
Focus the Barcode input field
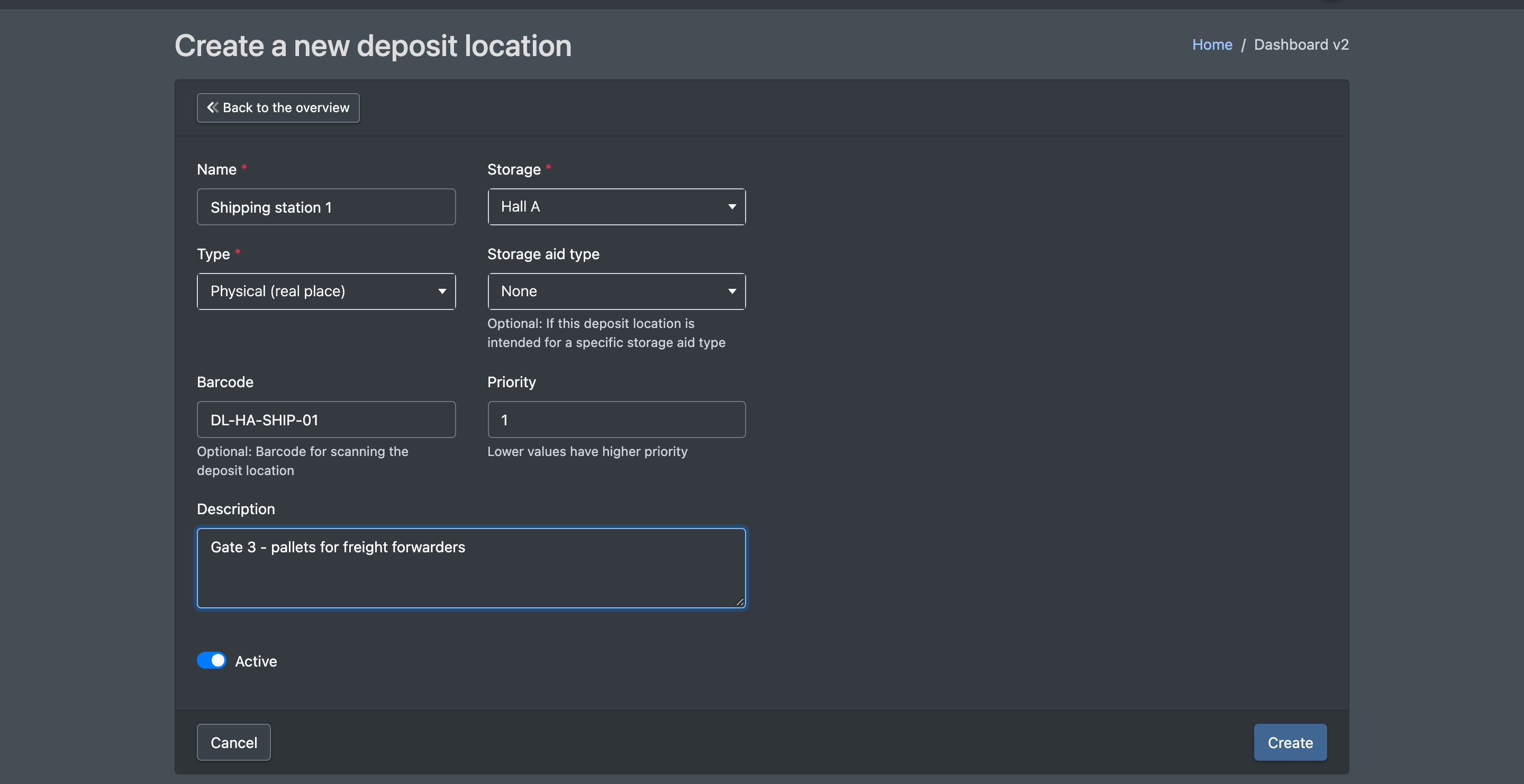tap(326, 420)
